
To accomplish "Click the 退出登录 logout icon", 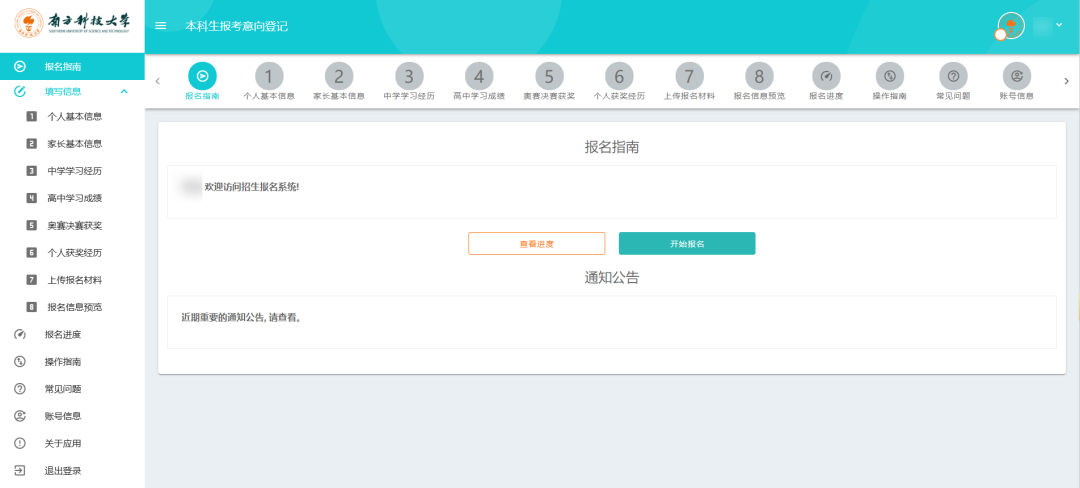I will pyautogui.click(x=20, y=471).
